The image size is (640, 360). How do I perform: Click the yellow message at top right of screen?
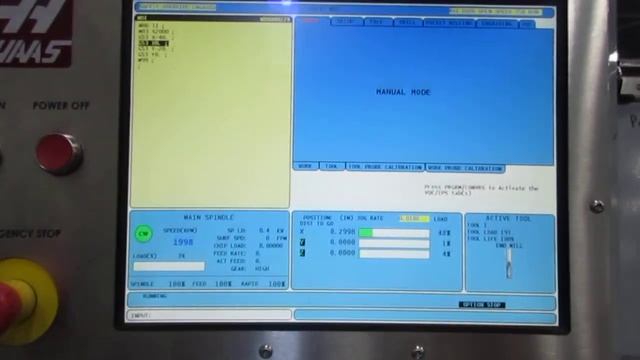coord(496,12)
